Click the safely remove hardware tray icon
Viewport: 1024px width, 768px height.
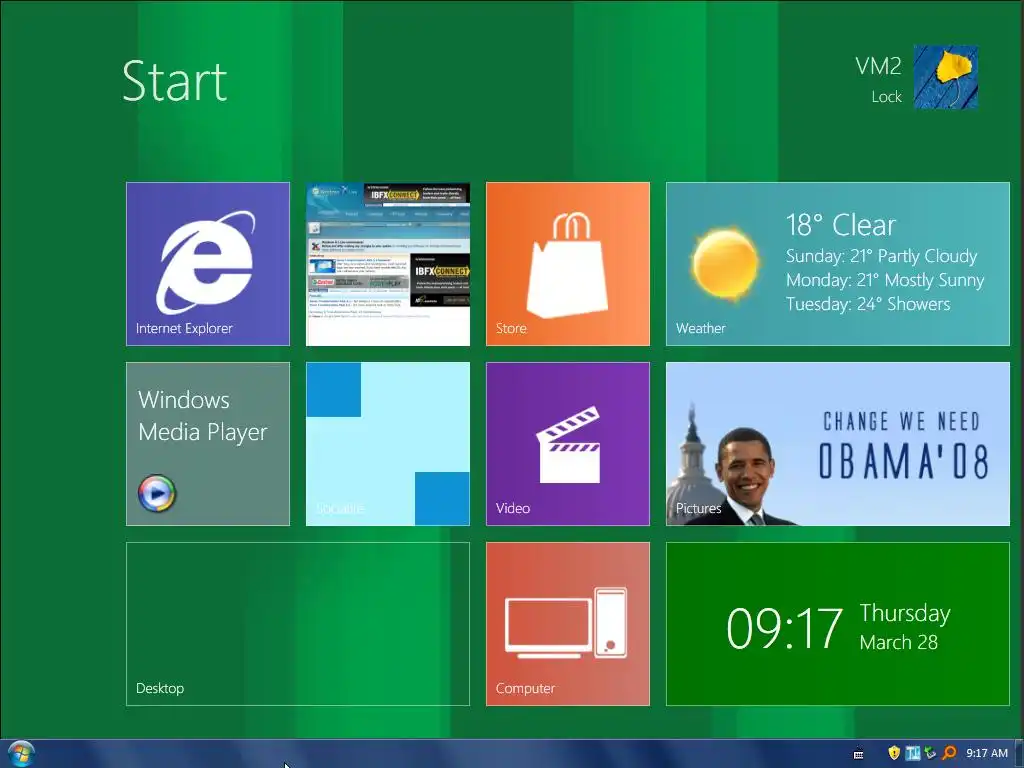[931, 753]
